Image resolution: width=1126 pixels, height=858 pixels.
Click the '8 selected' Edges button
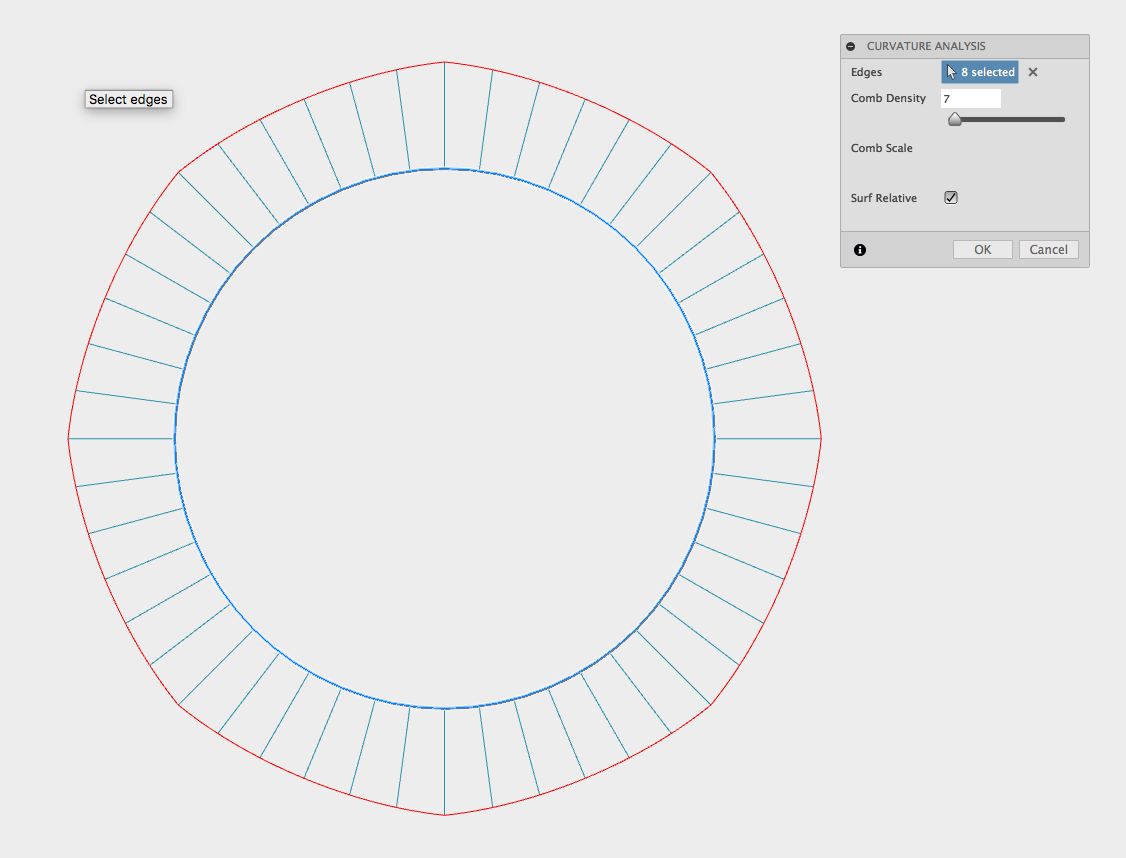979,71
